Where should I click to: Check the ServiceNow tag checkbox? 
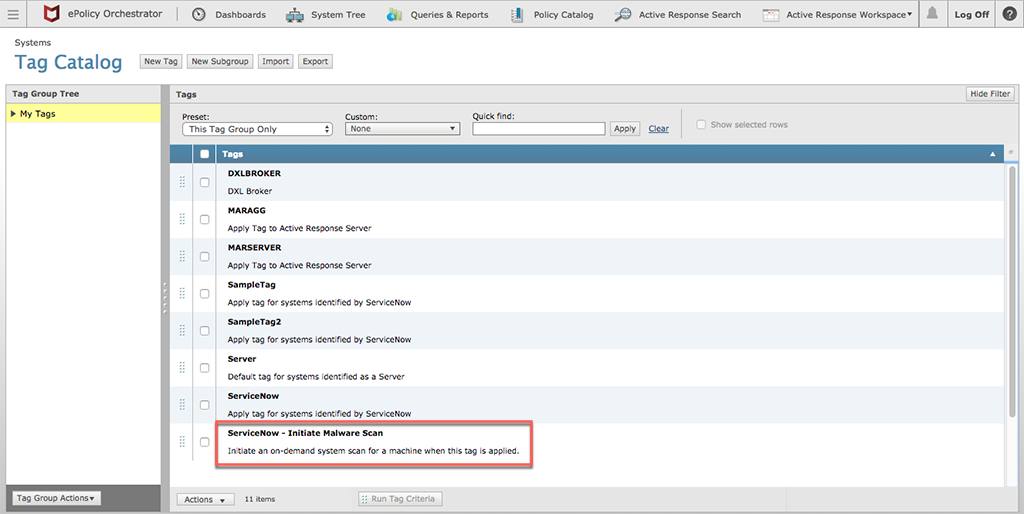click(204, 406)
